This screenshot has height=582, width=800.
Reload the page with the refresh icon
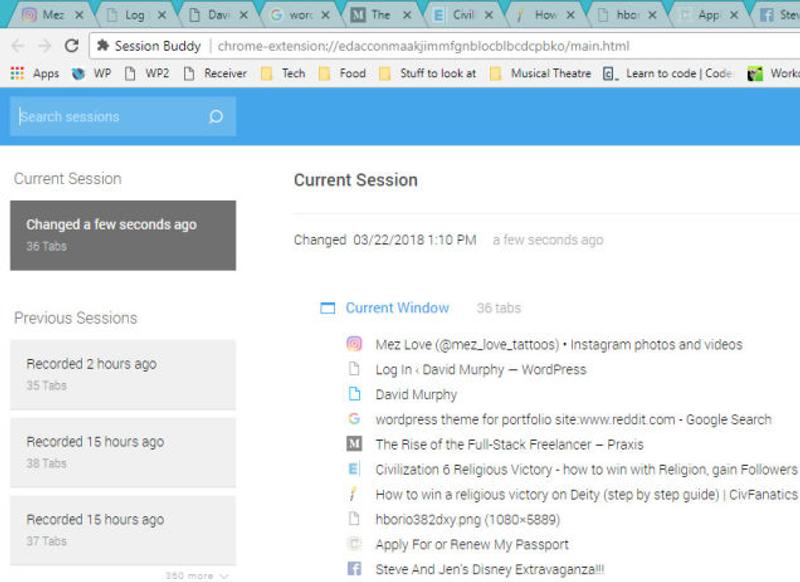click(71, 46)
